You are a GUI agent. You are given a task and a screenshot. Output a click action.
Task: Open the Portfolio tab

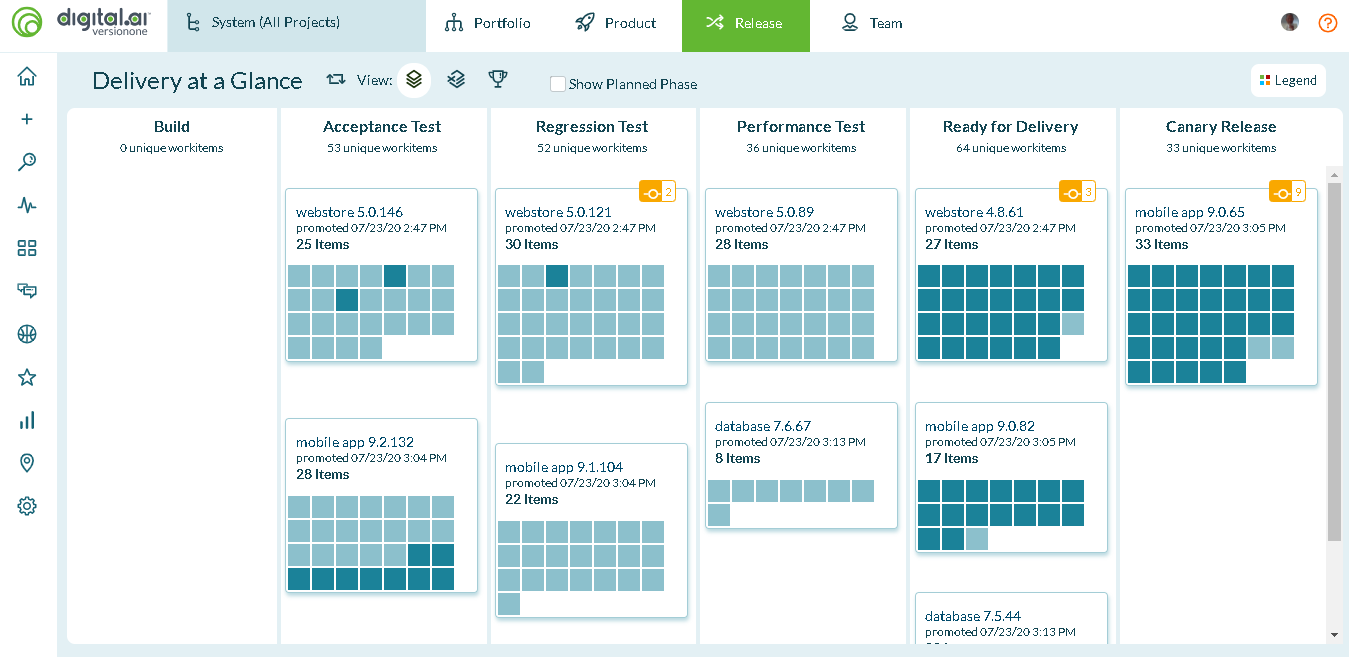pyautogui.click(x=488, y=23)
